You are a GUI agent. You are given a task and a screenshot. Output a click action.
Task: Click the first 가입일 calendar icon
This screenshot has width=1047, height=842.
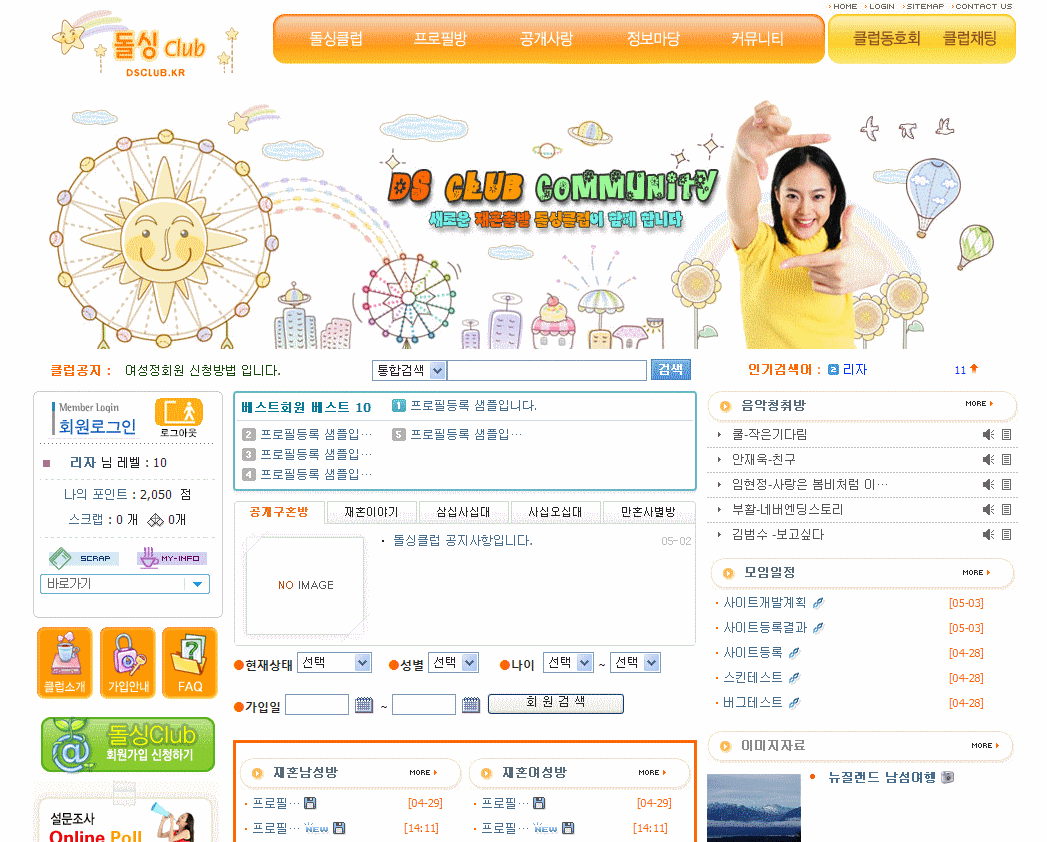(x=364, y=704)
